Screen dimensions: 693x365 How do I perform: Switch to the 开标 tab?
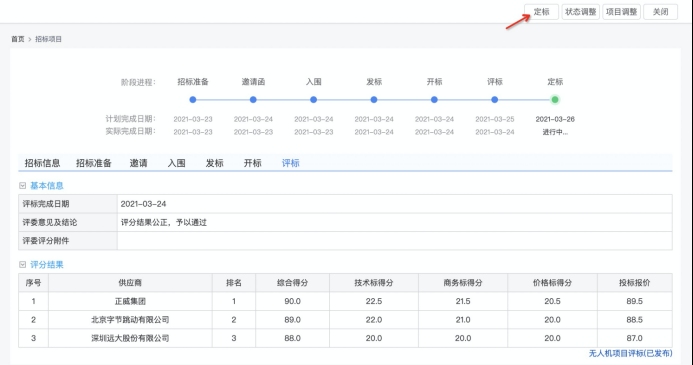(x=253, y=163)
